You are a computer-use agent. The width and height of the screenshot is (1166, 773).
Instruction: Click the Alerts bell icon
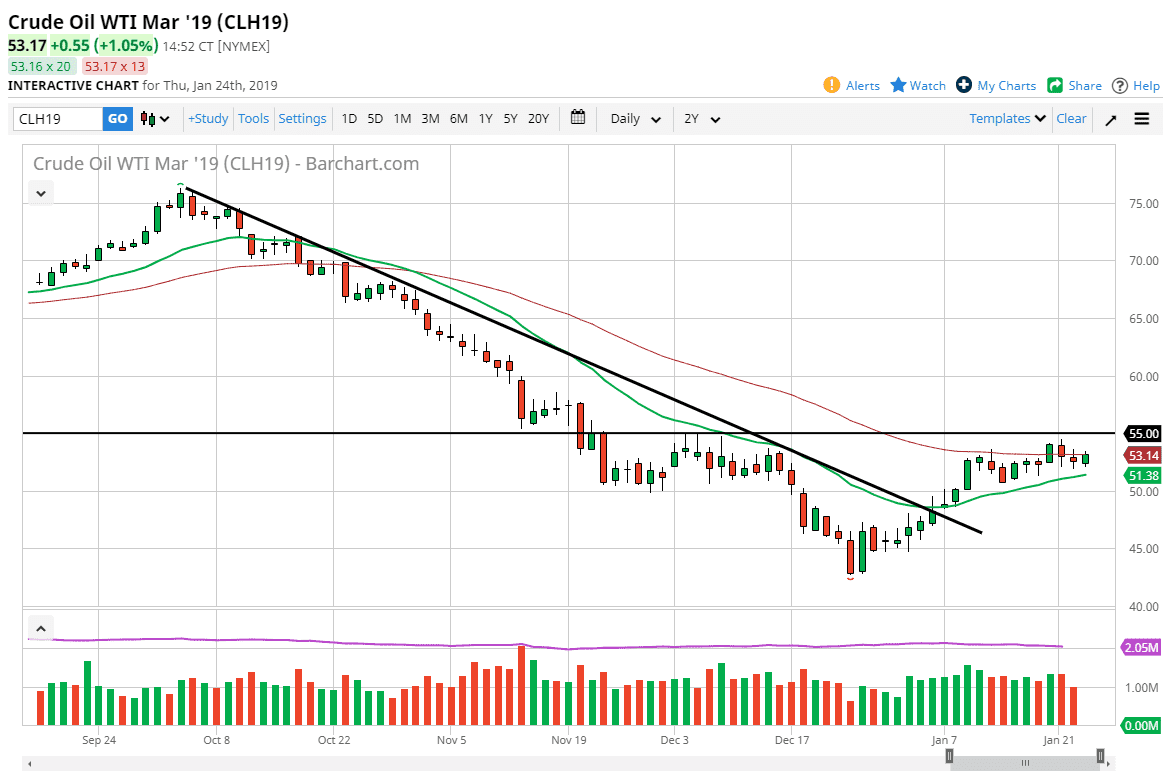click(x=831, y=85)
